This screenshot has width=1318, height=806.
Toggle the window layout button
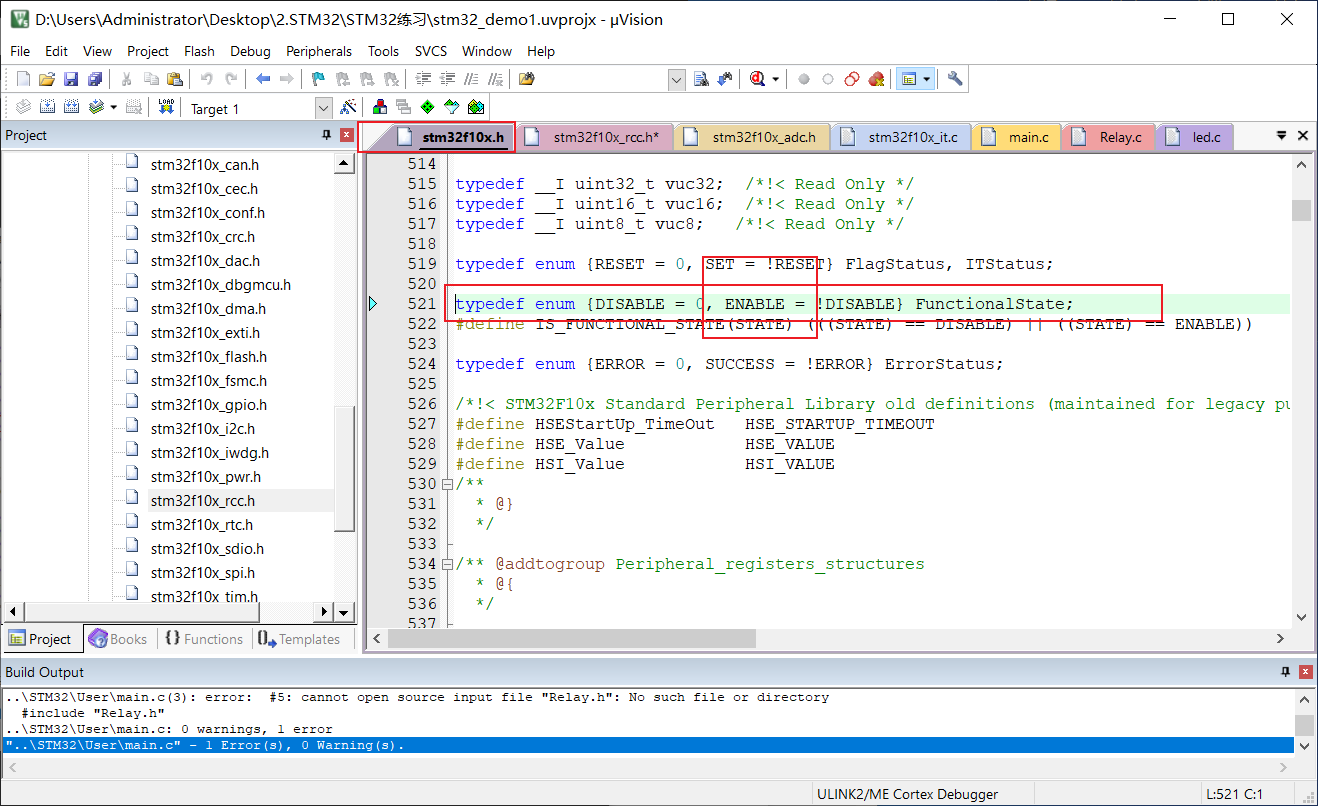click(x=908, y=79)
